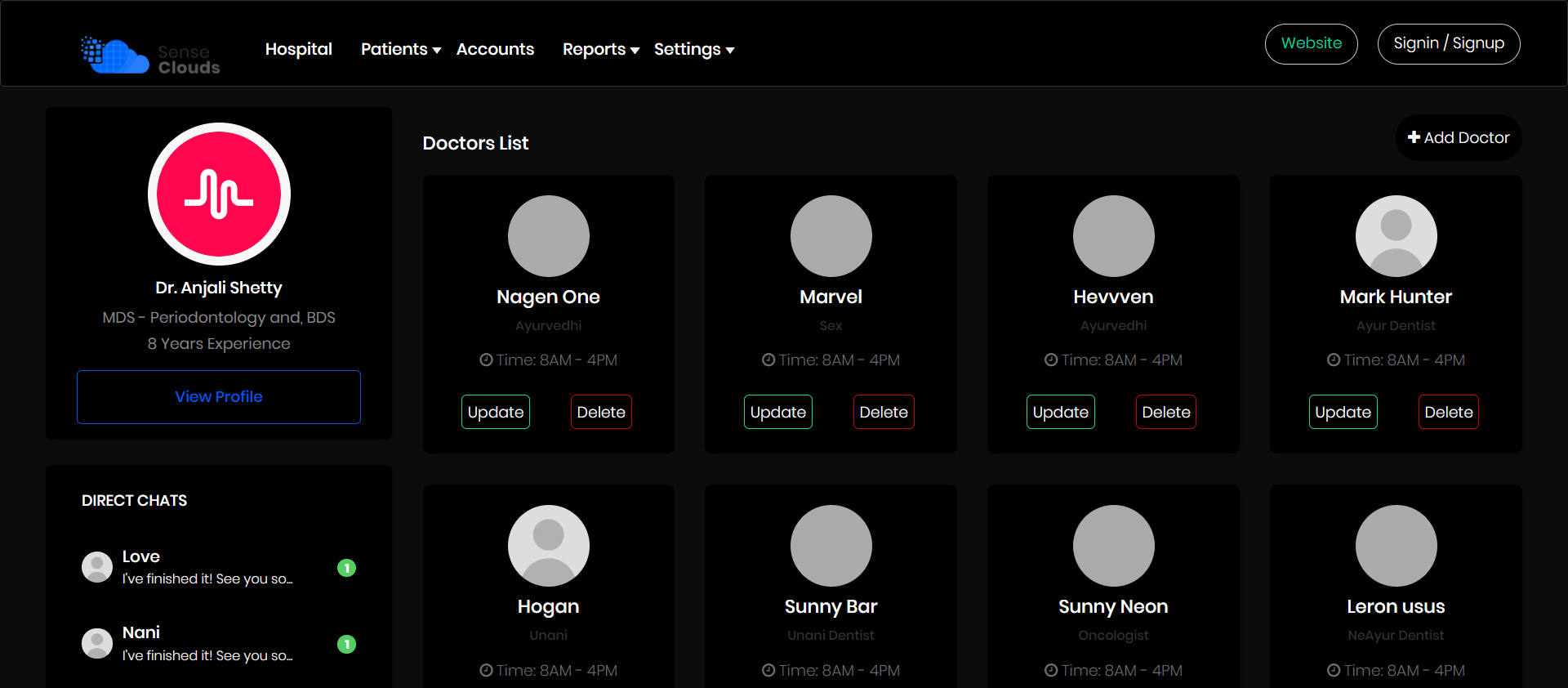Expand the Reports dropdown menu
Image resolution: width=1568 pixels, height=688 pixels.
click(x=601, y=49)
